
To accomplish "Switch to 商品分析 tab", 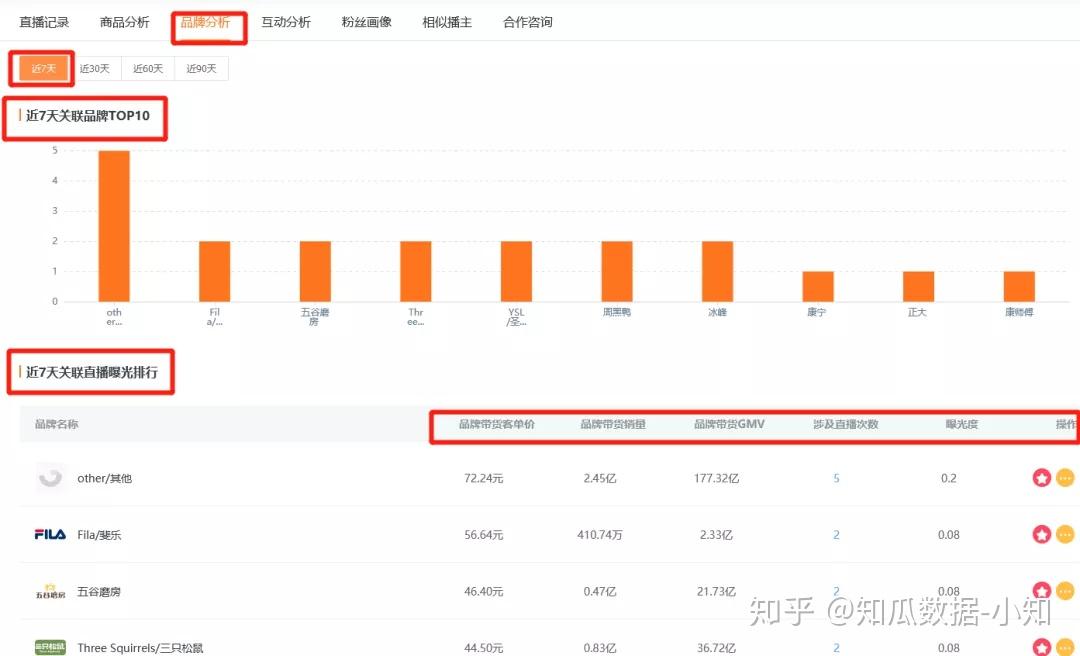I will tap(125, 22).
